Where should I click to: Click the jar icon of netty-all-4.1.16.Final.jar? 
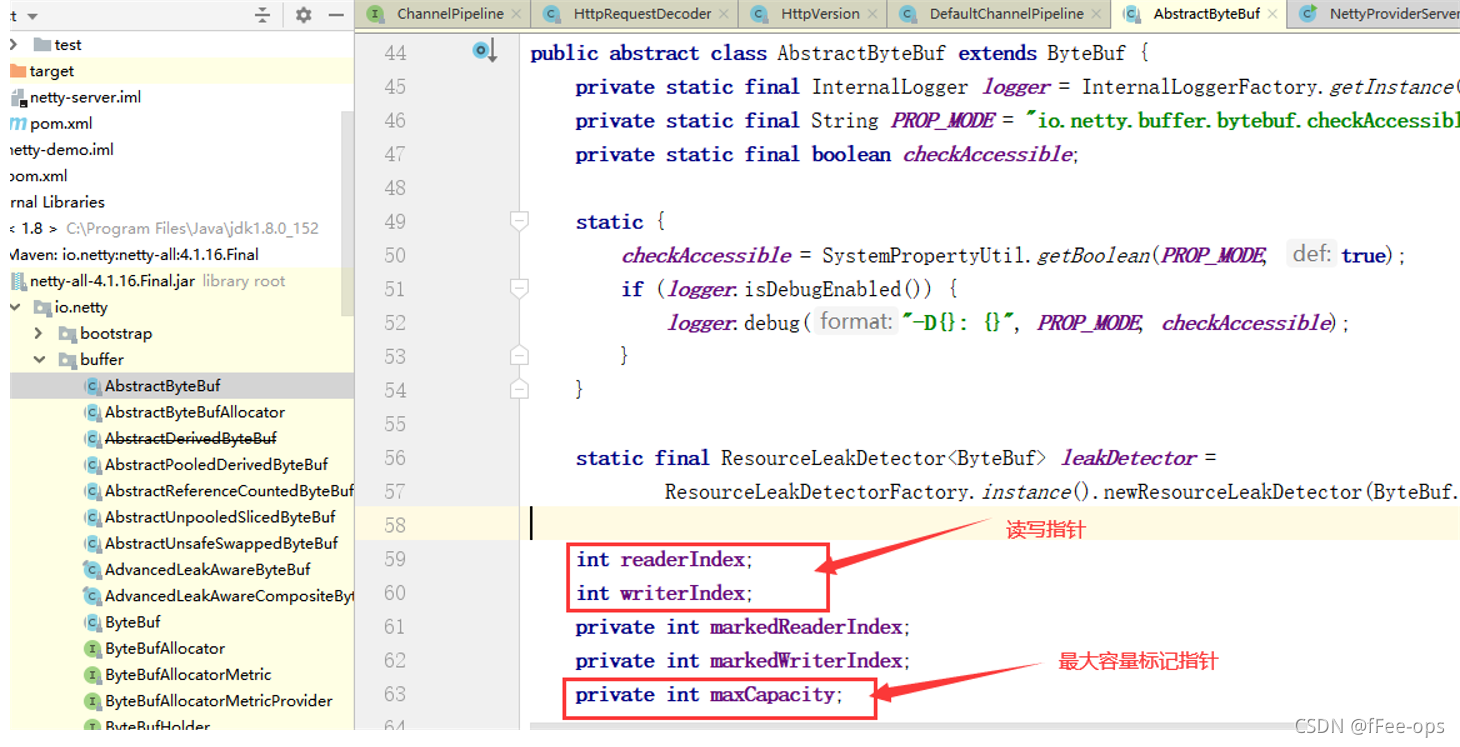point(18,281)
